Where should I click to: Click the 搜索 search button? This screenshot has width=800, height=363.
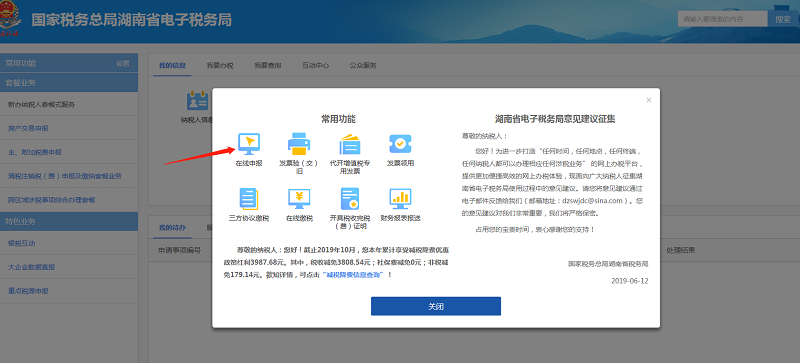783,19
